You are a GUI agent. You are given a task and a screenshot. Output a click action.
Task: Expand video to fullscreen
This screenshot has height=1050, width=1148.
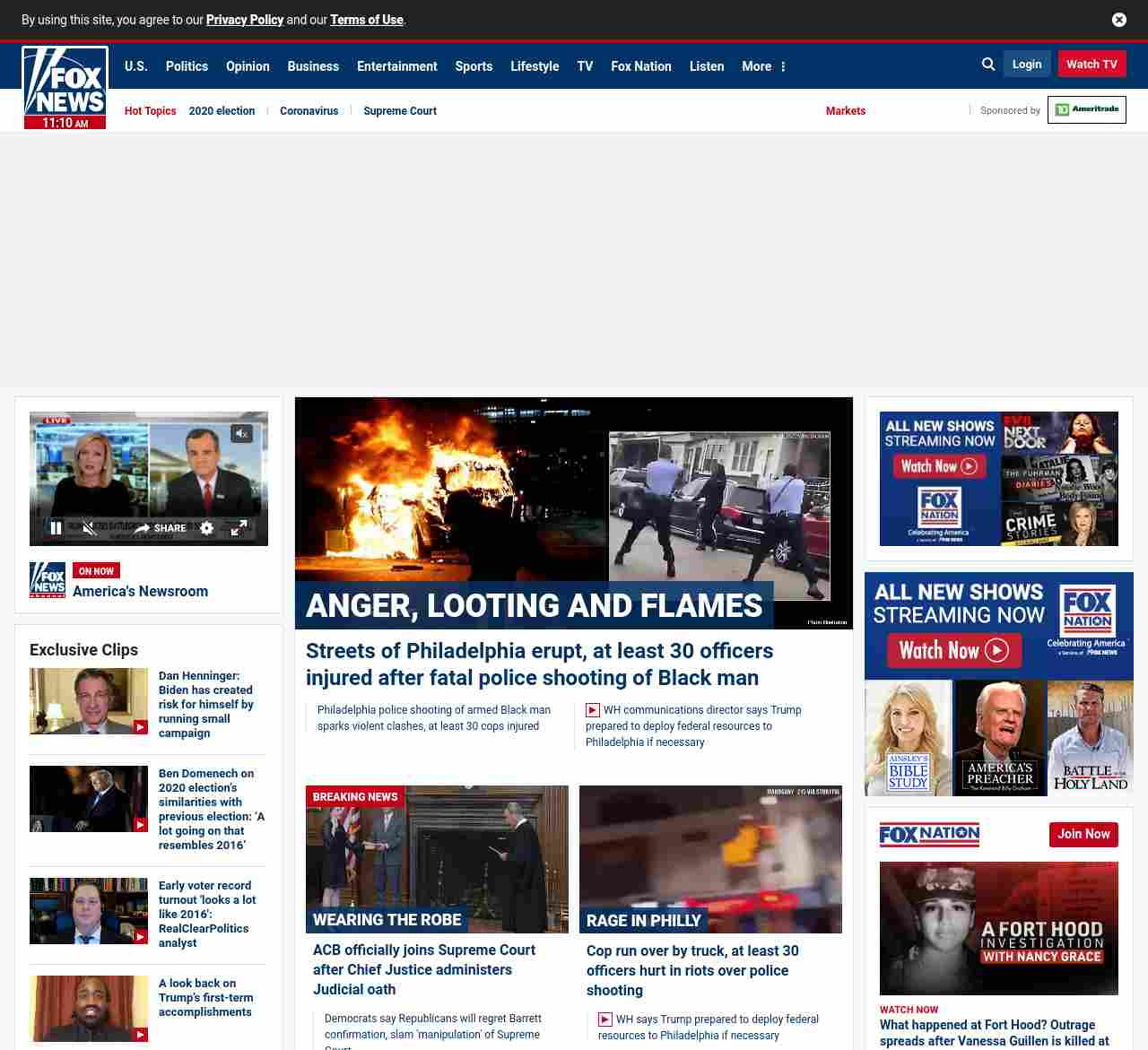[239, 528]
